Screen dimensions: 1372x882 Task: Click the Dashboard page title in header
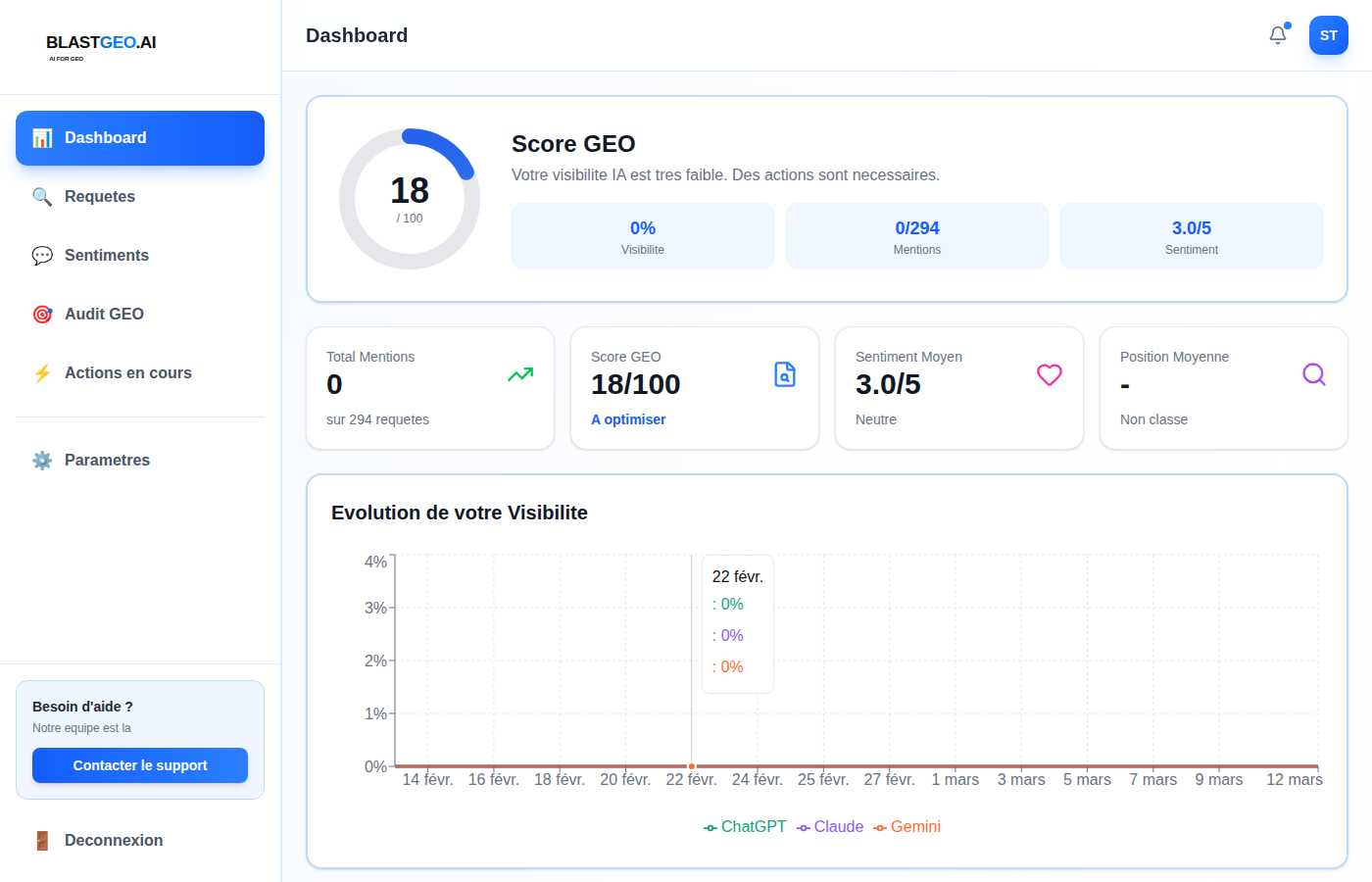click(357, 35)
